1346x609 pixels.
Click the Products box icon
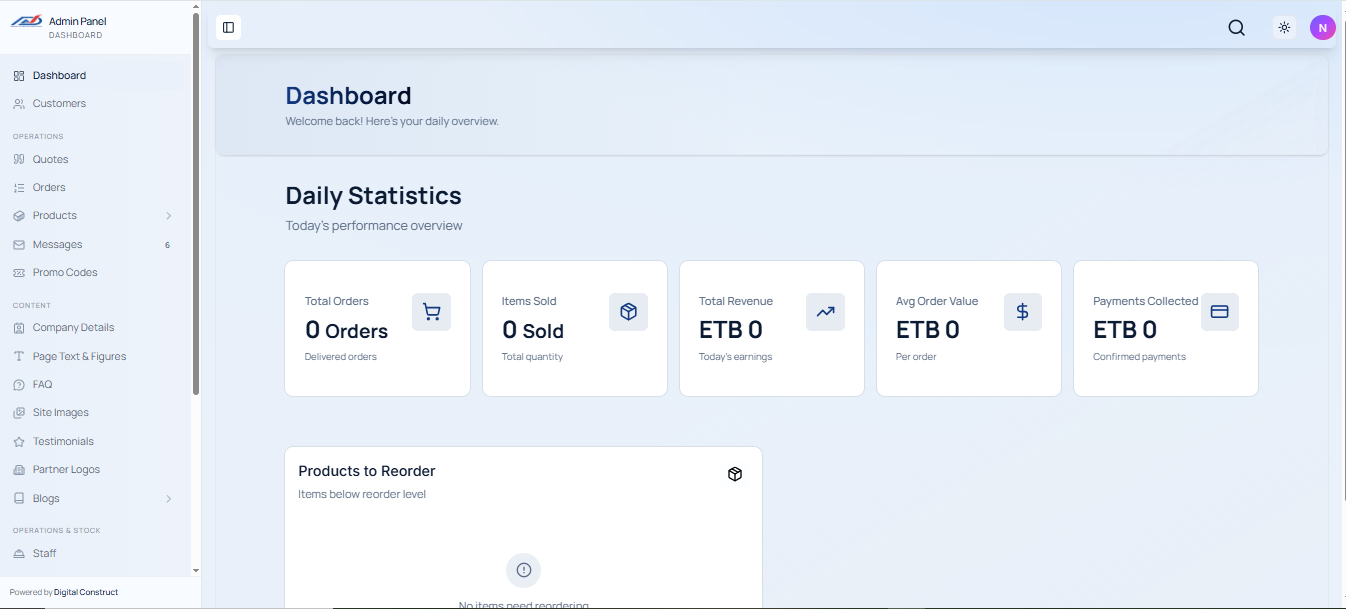[19, 216]
